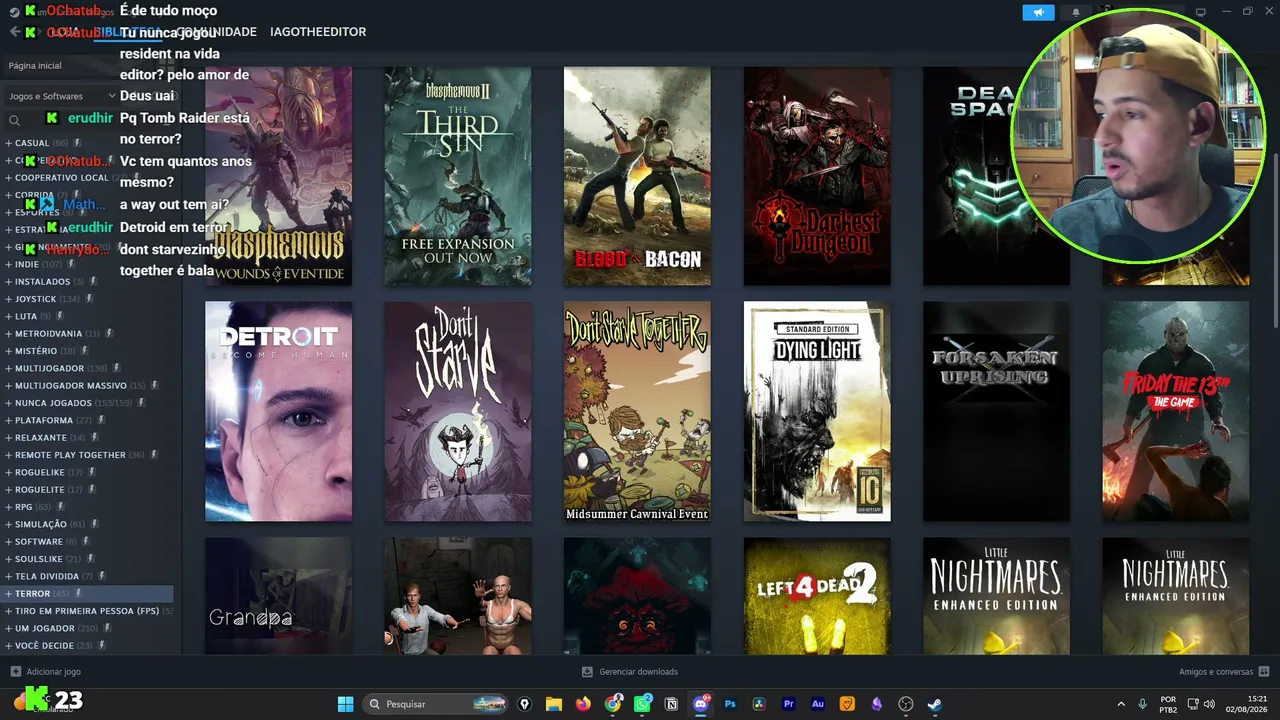1280x720 pixels.
Task: Expand the INDIE collection
Action: pos(8,265)
